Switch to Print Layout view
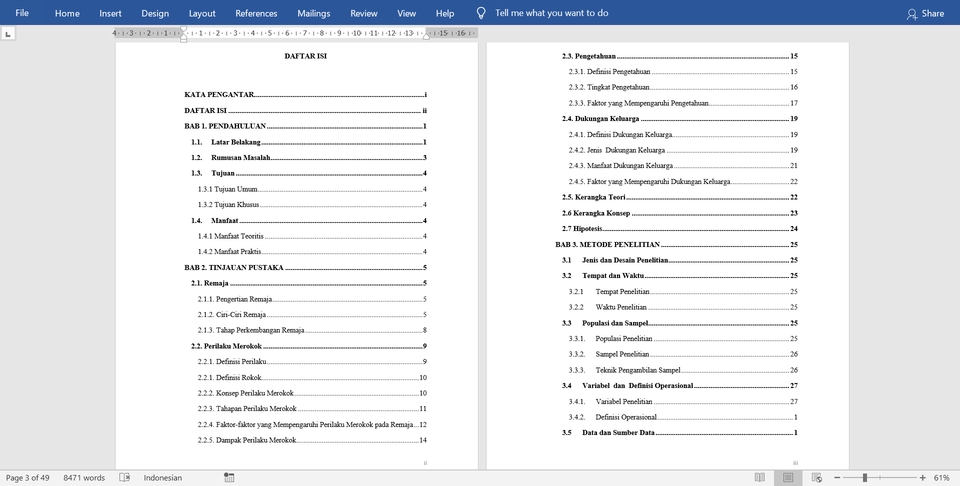Image resolution: width=960 pixels, height=486 pixels. click(788, 477)
